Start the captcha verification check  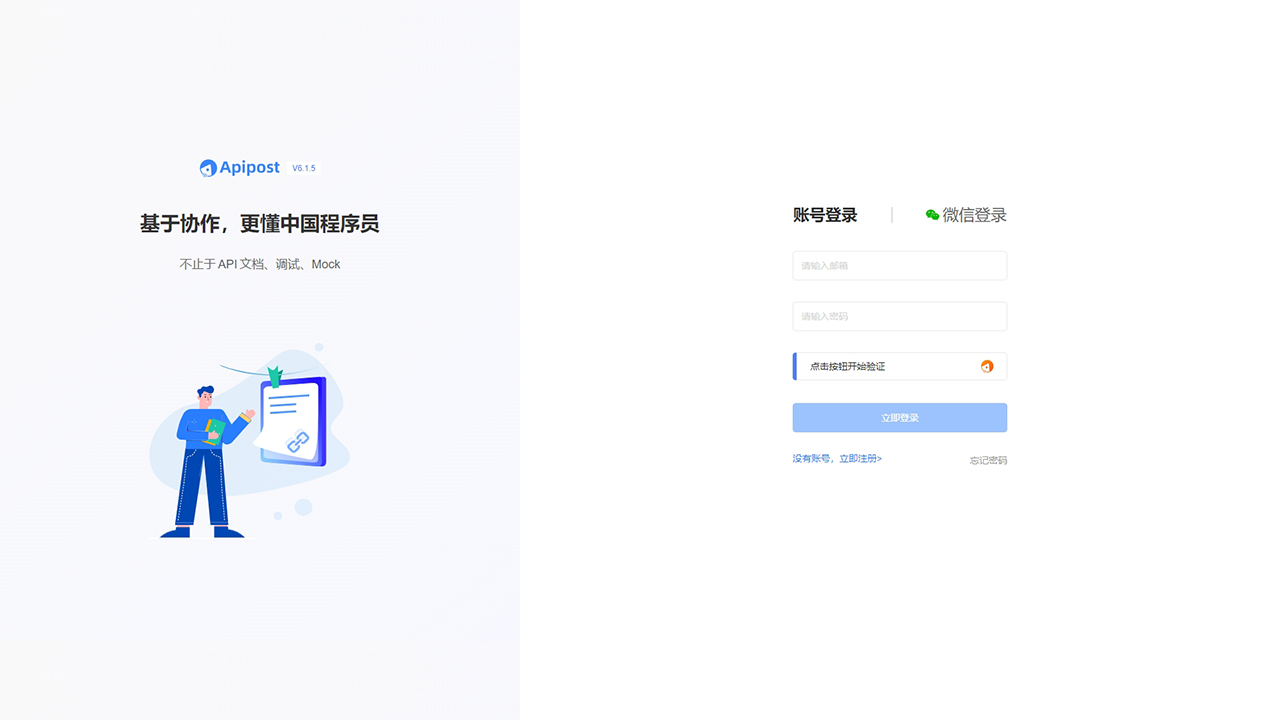(899, 366)
